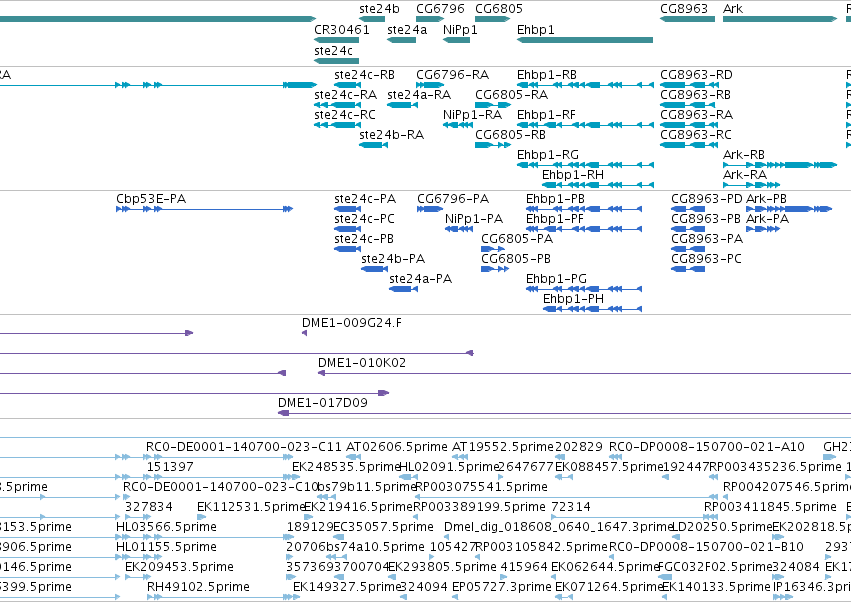Click protein CG8963-PA
This screenshot has height=602, width=851.
[688, 249]
